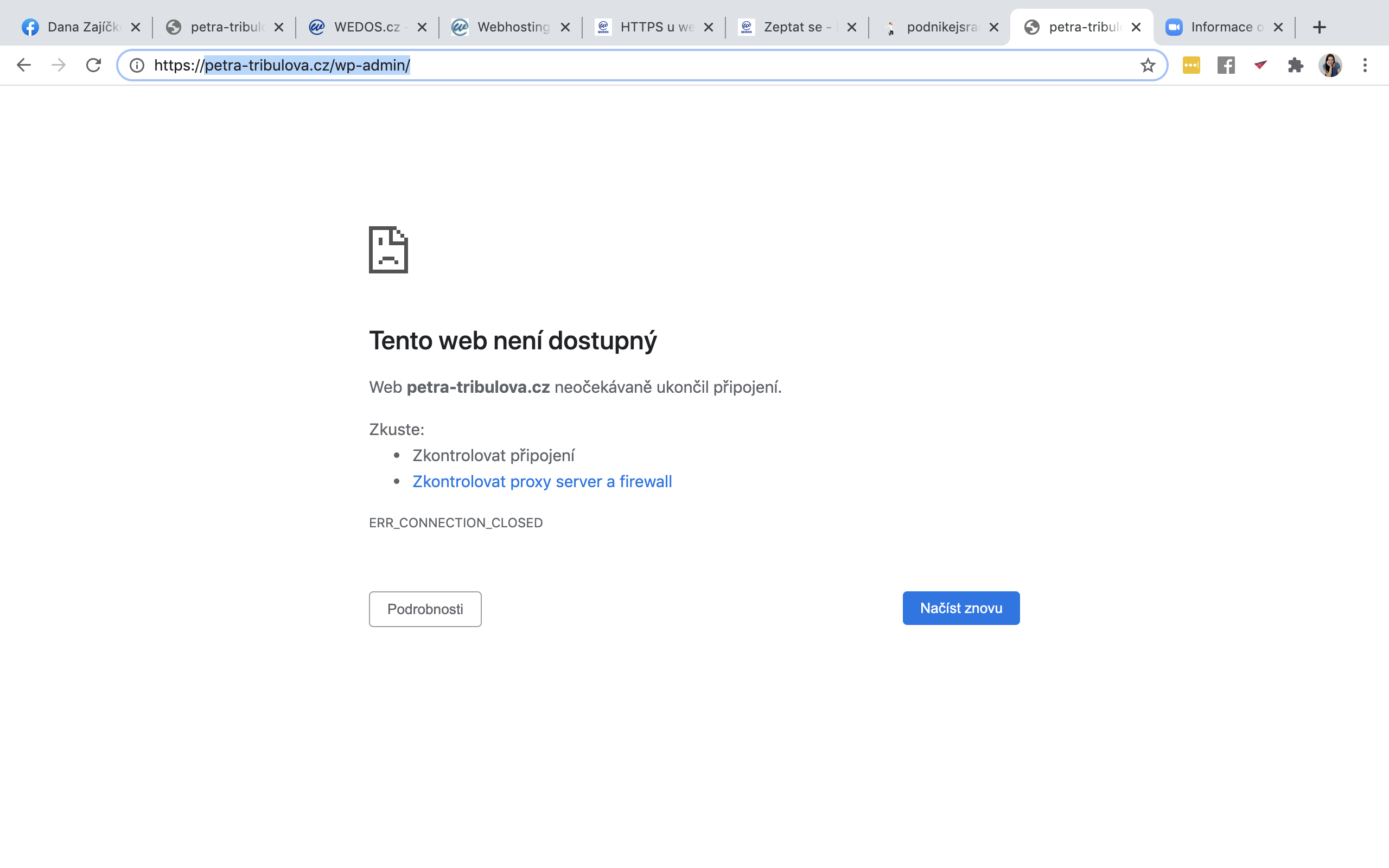
Task: Expand error details with Podrobnosti
Action: [425, 609]
